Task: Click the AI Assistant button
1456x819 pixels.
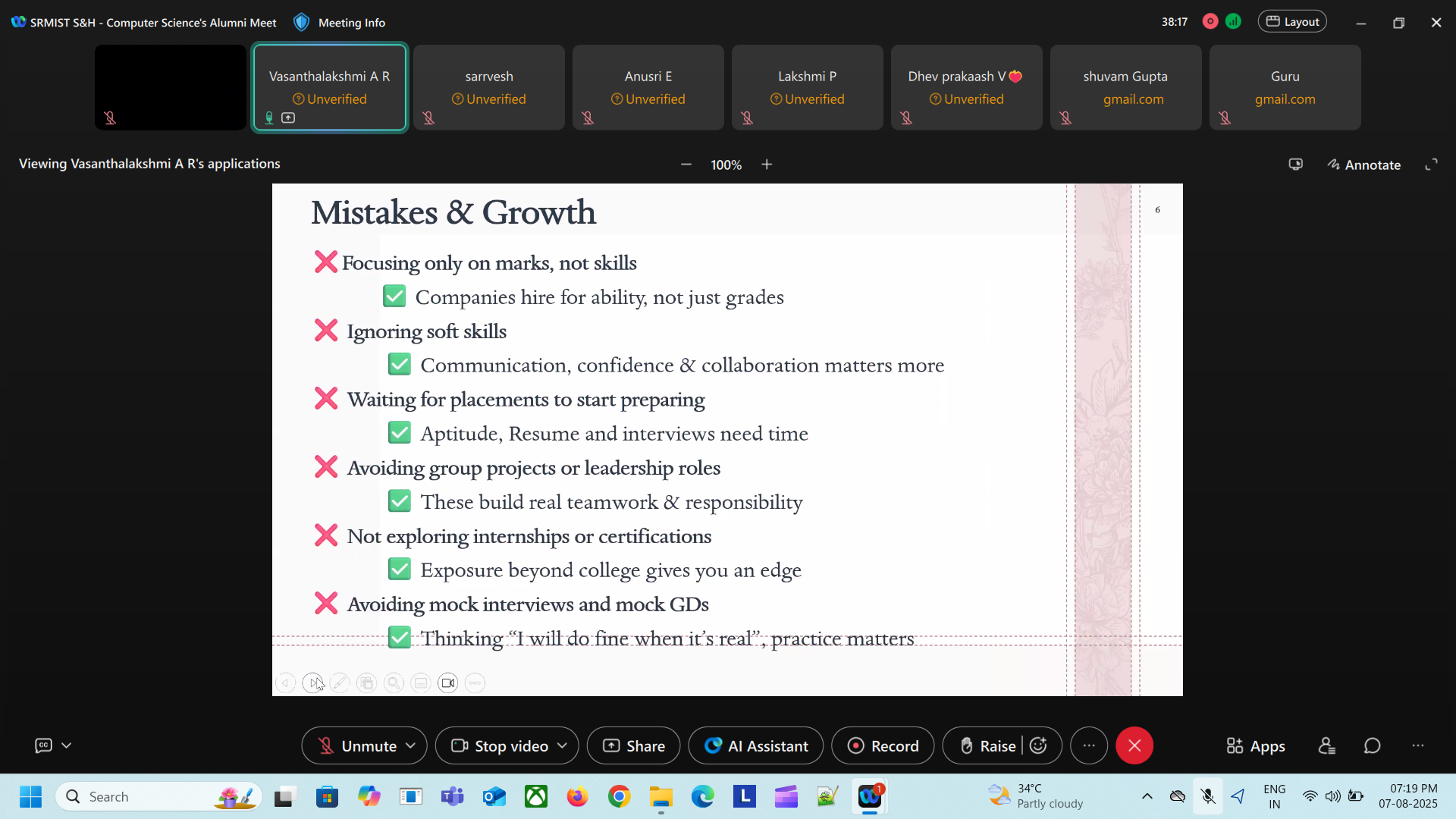Action: (x=755, y=746)
